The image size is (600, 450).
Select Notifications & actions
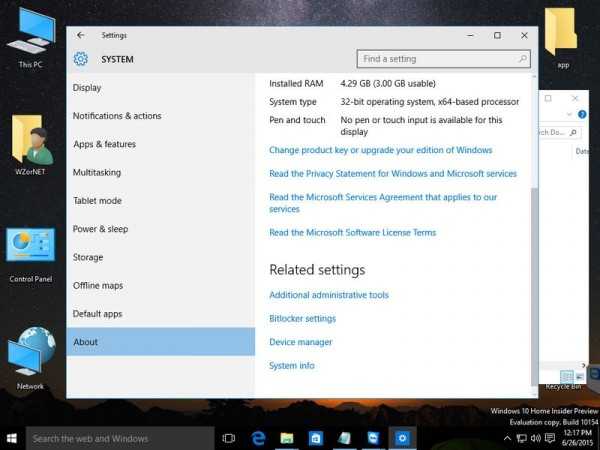click(x=160, y=116)
